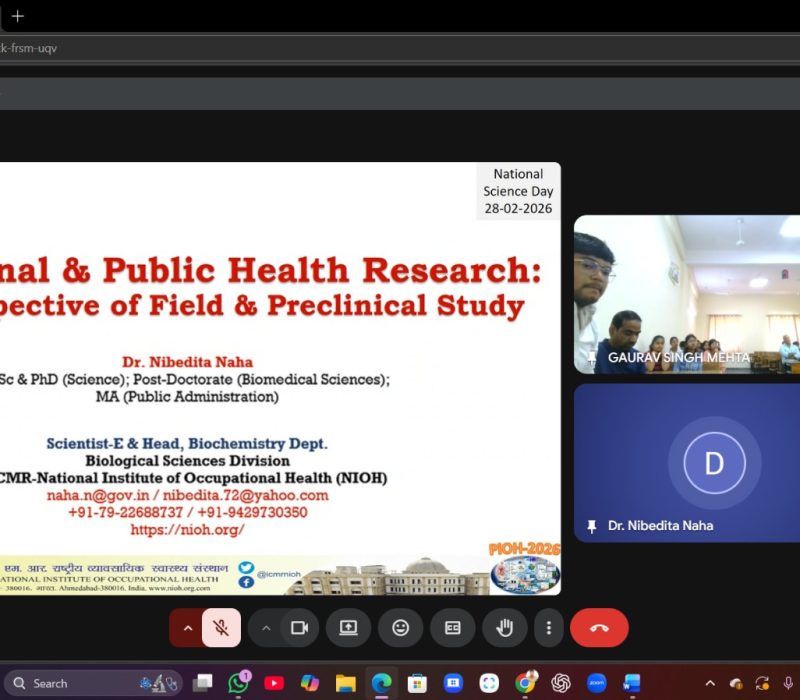This screenshot has width=800, height=700.
Task: Unmute the microphone in the call
Action: point(221,628)
